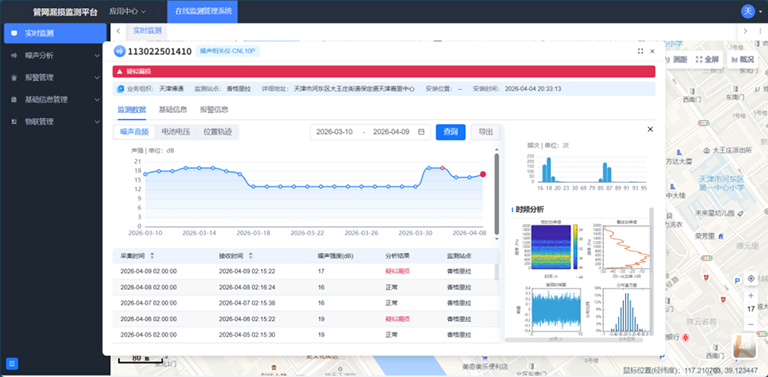Switch to the 基础信息 tab
The image size is (768, 377).
172,110
